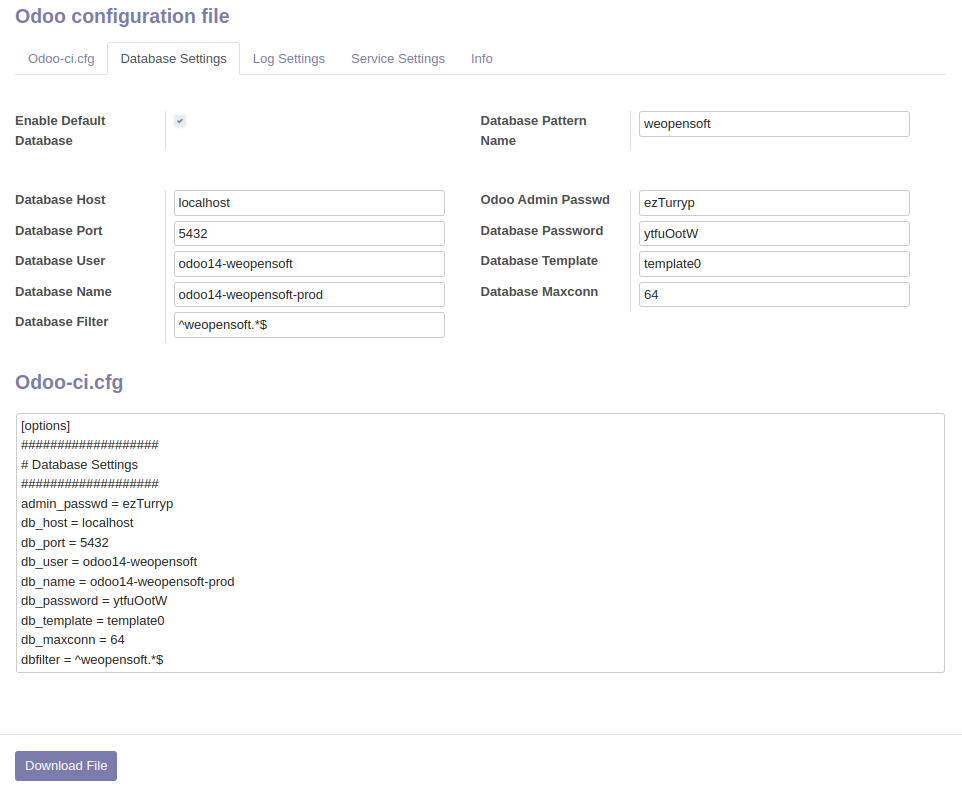The height and width of the screenshot is (790, 962).
Task: Click the 'db_password = ytfuOotW' line
Action: (x=94, y=601)
